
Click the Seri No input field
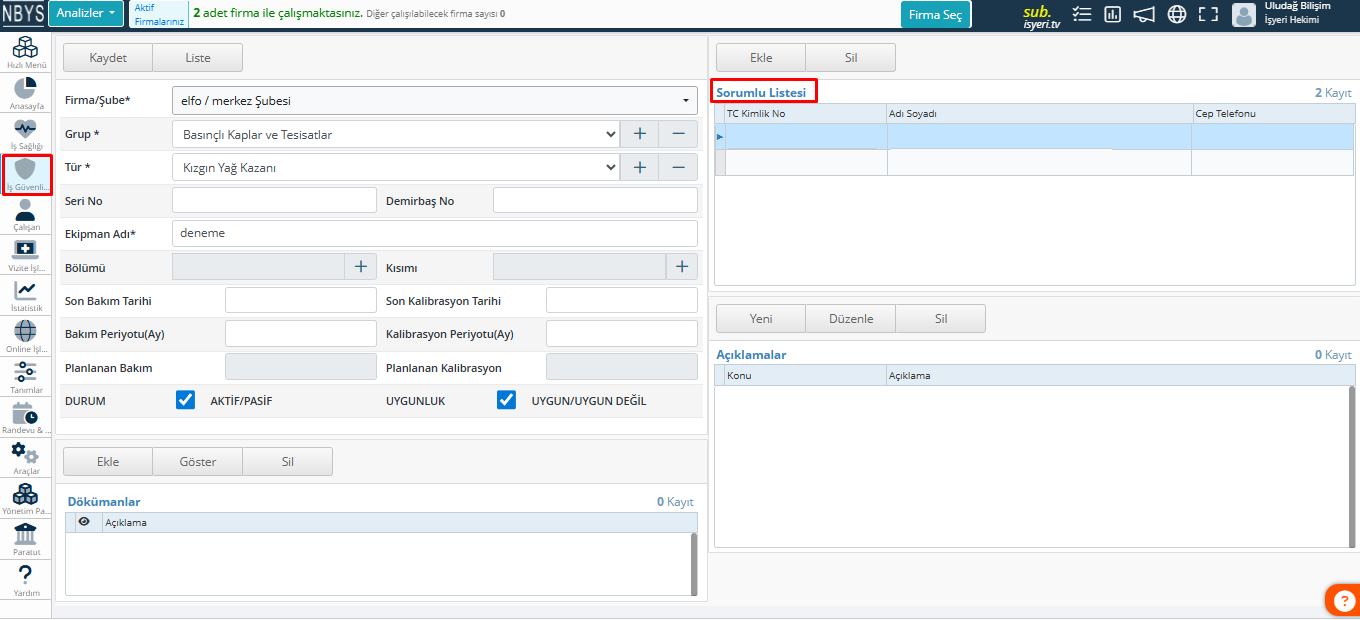coord(274,201)
